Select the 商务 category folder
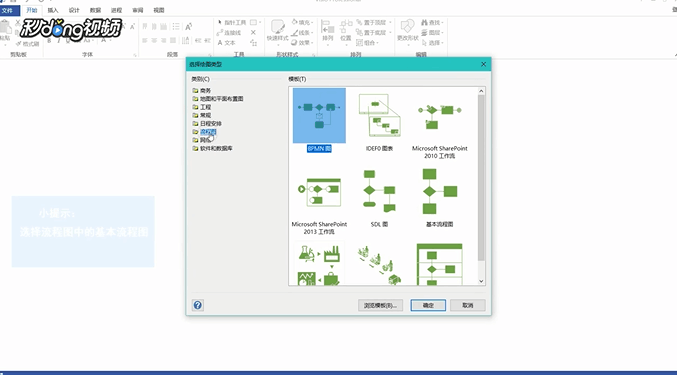The height and width of the screenshot is (375, 677). pos(202,91)
